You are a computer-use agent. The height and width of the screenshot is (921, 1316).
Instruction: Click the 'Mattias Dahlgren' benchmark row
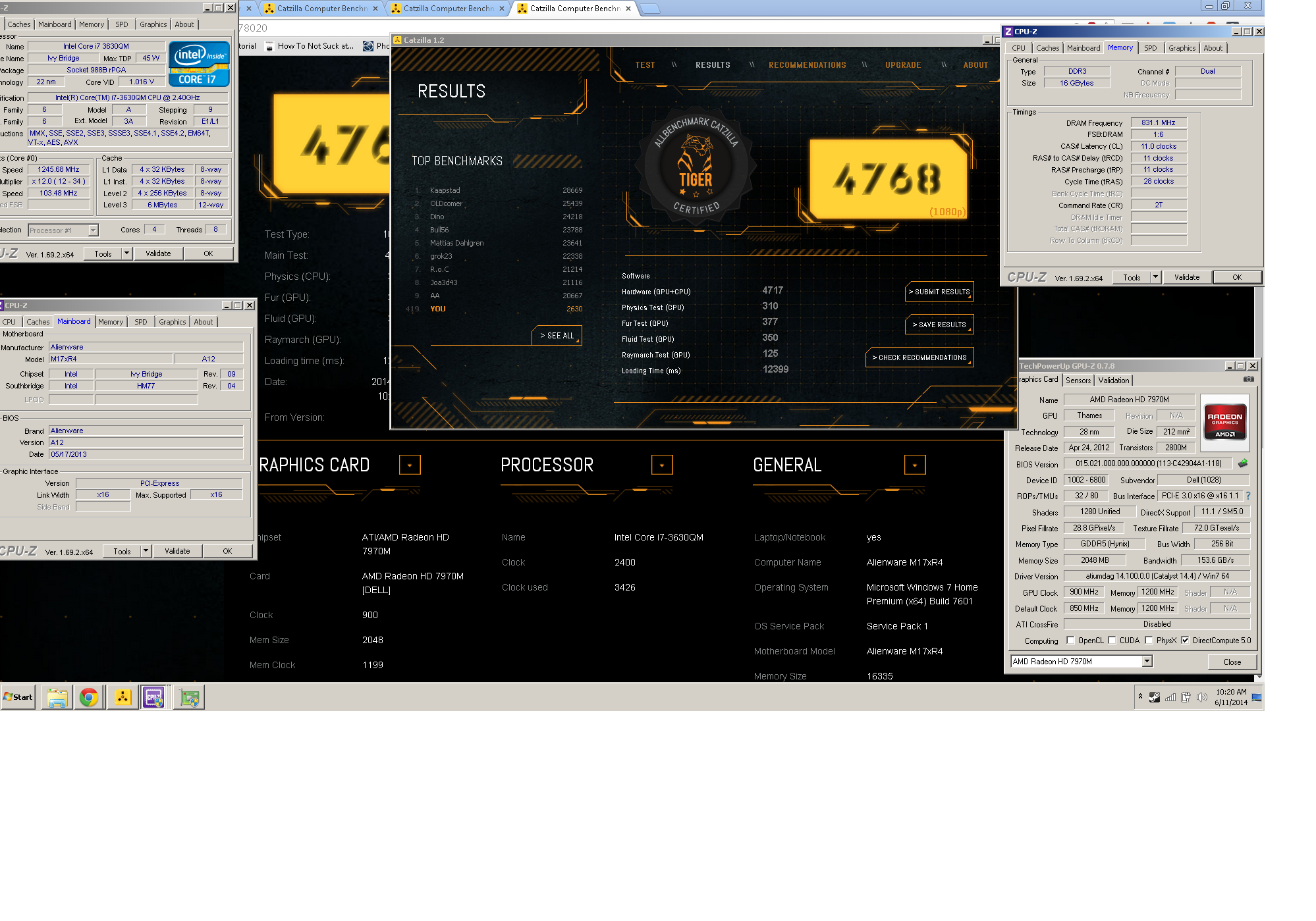499,243
